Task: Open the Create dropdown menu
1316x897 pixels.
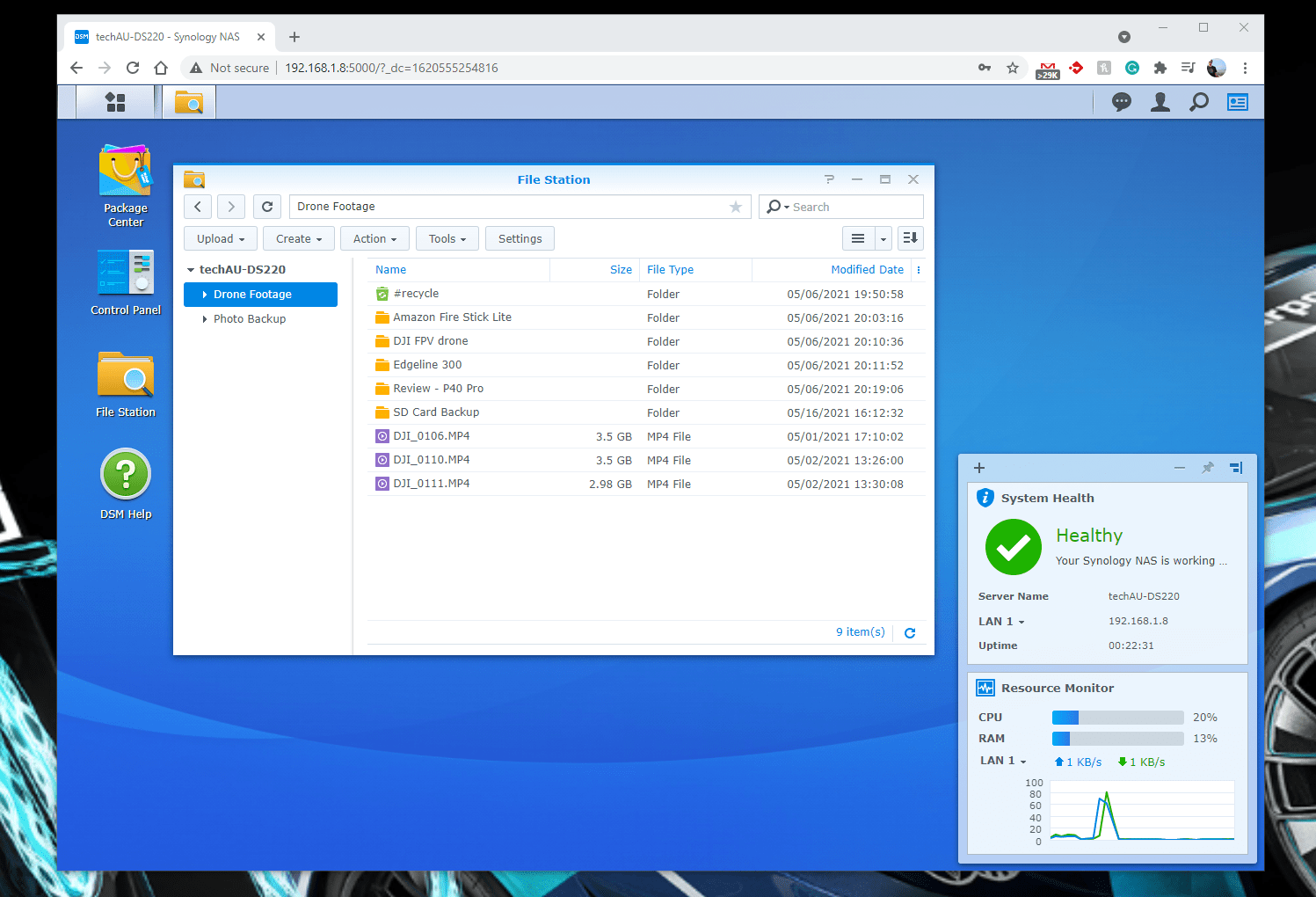Action: [x=299, y=238]
